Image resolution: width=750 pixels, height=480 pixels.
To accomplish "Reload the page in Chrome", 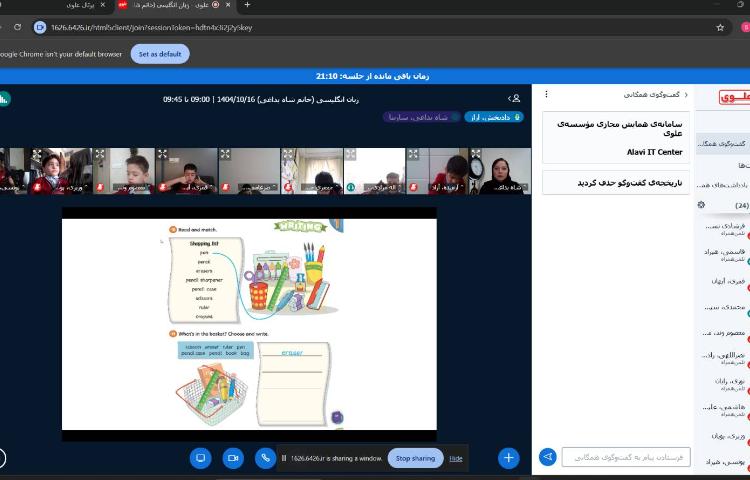I will [x=17, y=27].
